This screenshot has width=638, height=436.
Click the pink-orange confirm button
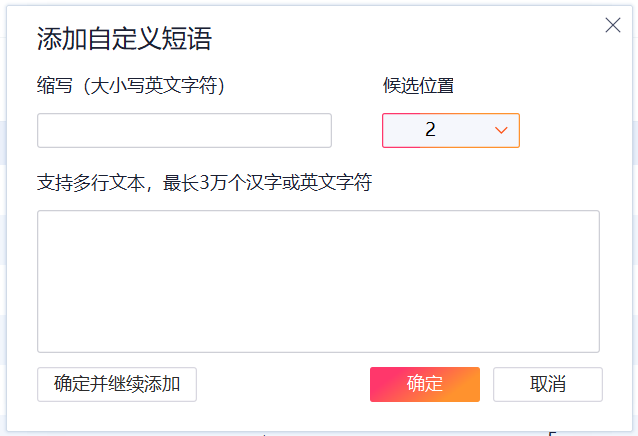point(425,384)
